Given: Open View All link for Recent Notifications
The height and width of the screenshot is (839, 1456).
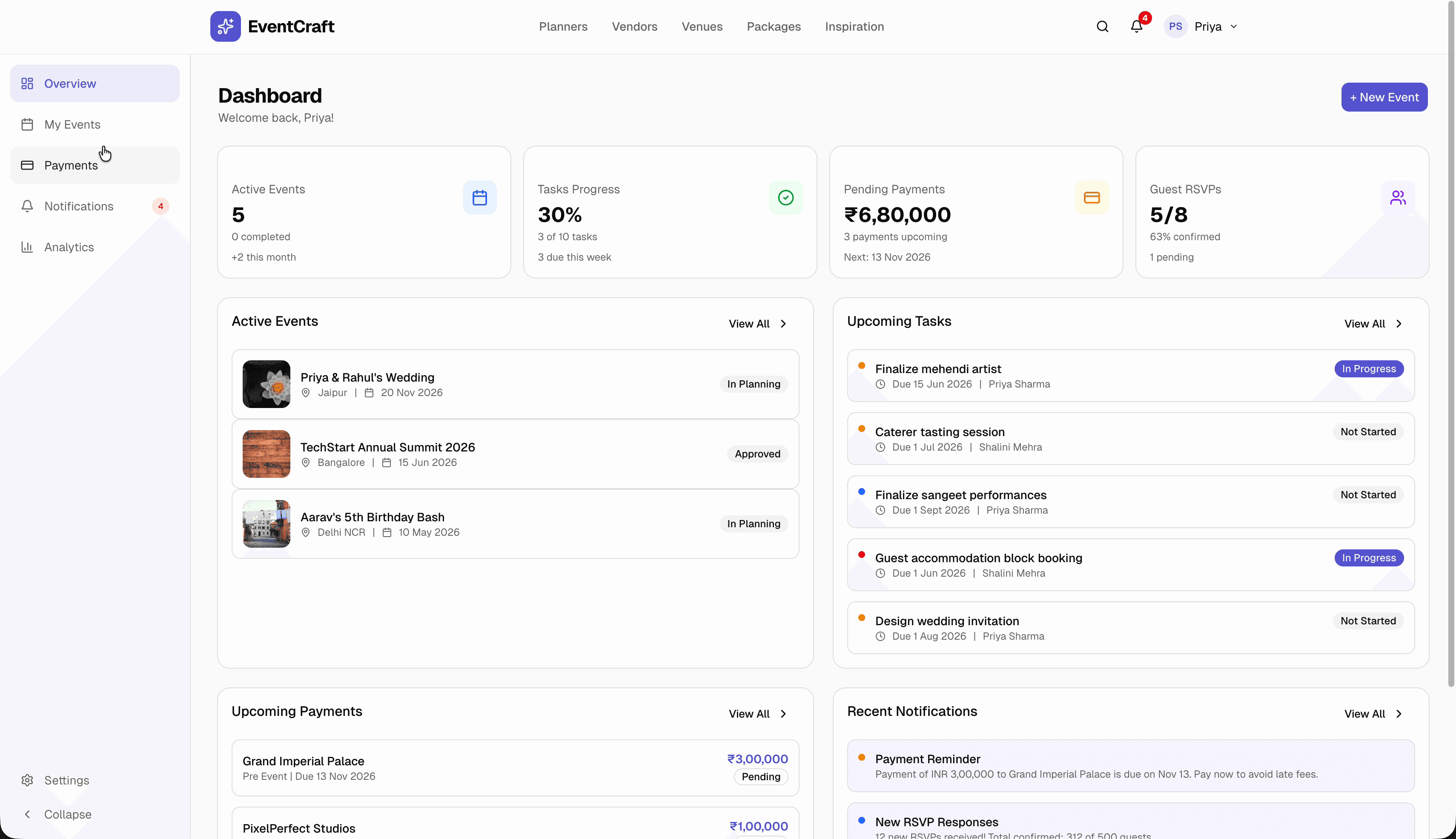Looking at the screenshot, I should (x=1373, y=713).
